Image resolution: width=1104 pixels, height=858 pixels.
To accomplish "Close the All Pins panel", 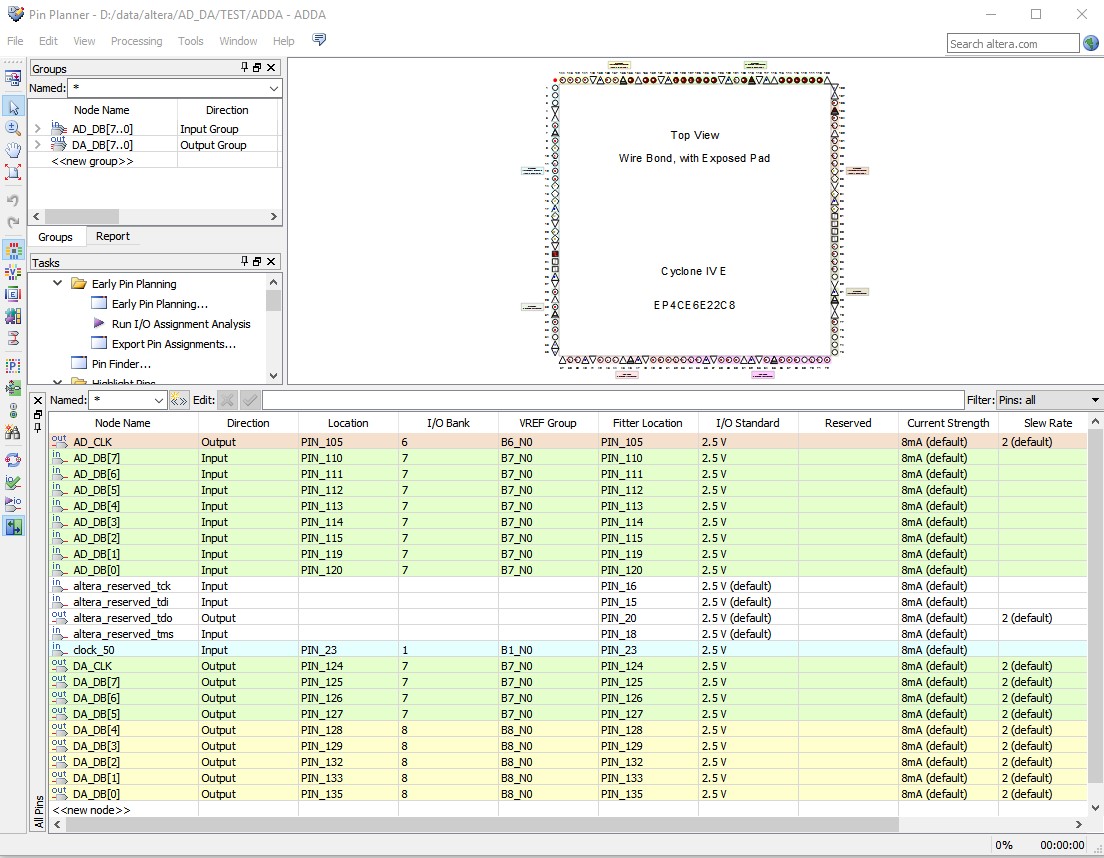I will (x=38, y=400).
